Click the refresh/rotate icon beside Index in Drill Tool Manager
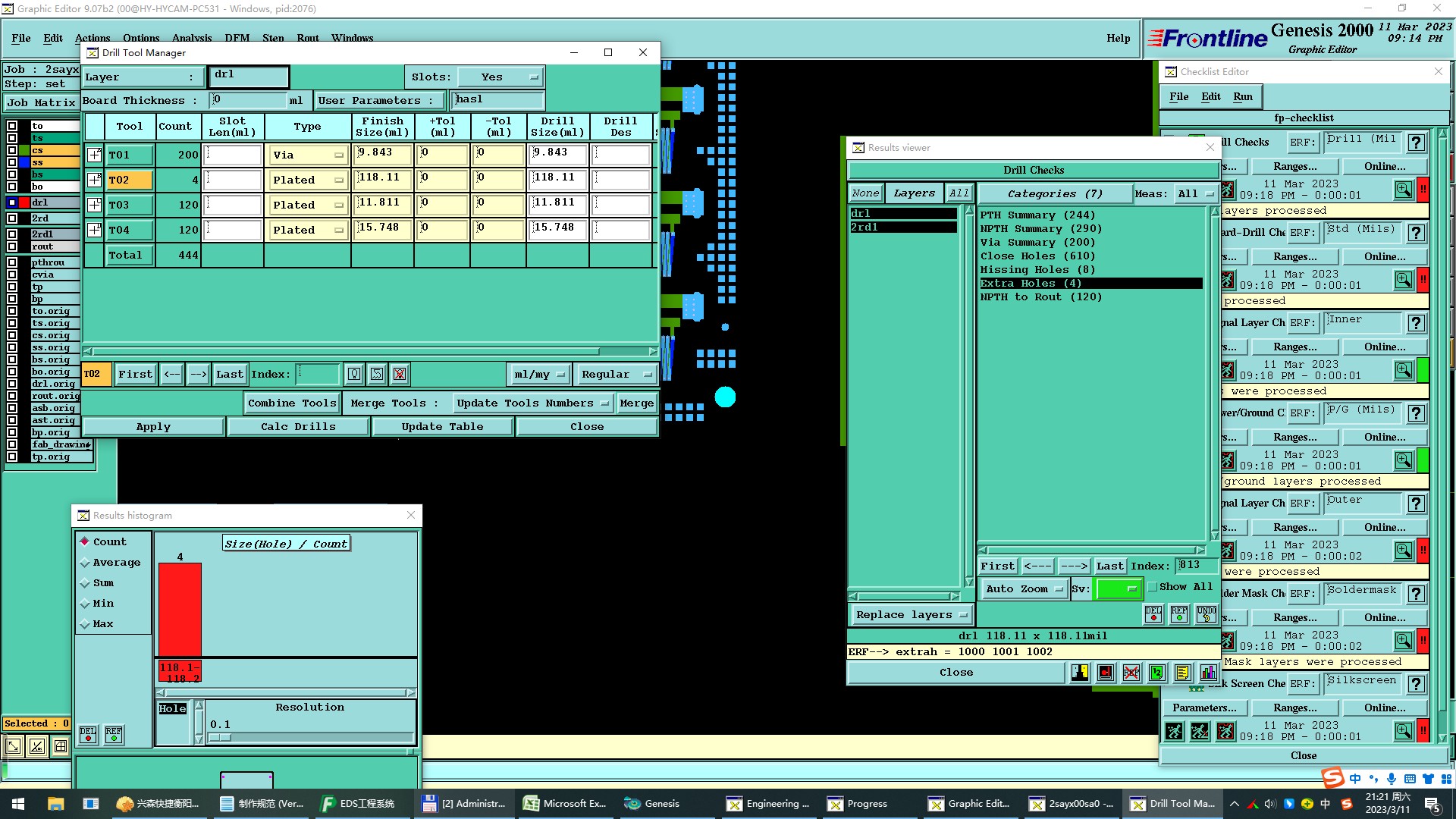Screen dimensions: 1456x819 tap(377, 374)
